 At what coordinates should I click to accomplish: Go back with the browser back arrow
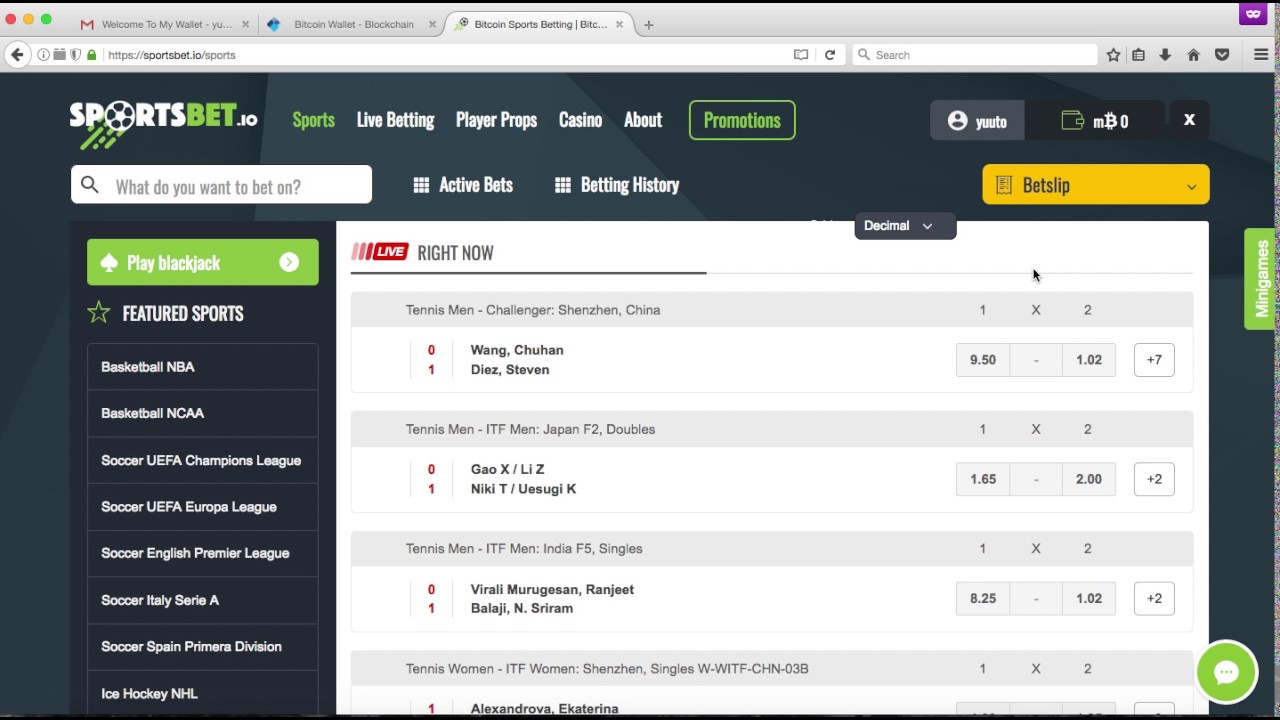pos(17,55)
